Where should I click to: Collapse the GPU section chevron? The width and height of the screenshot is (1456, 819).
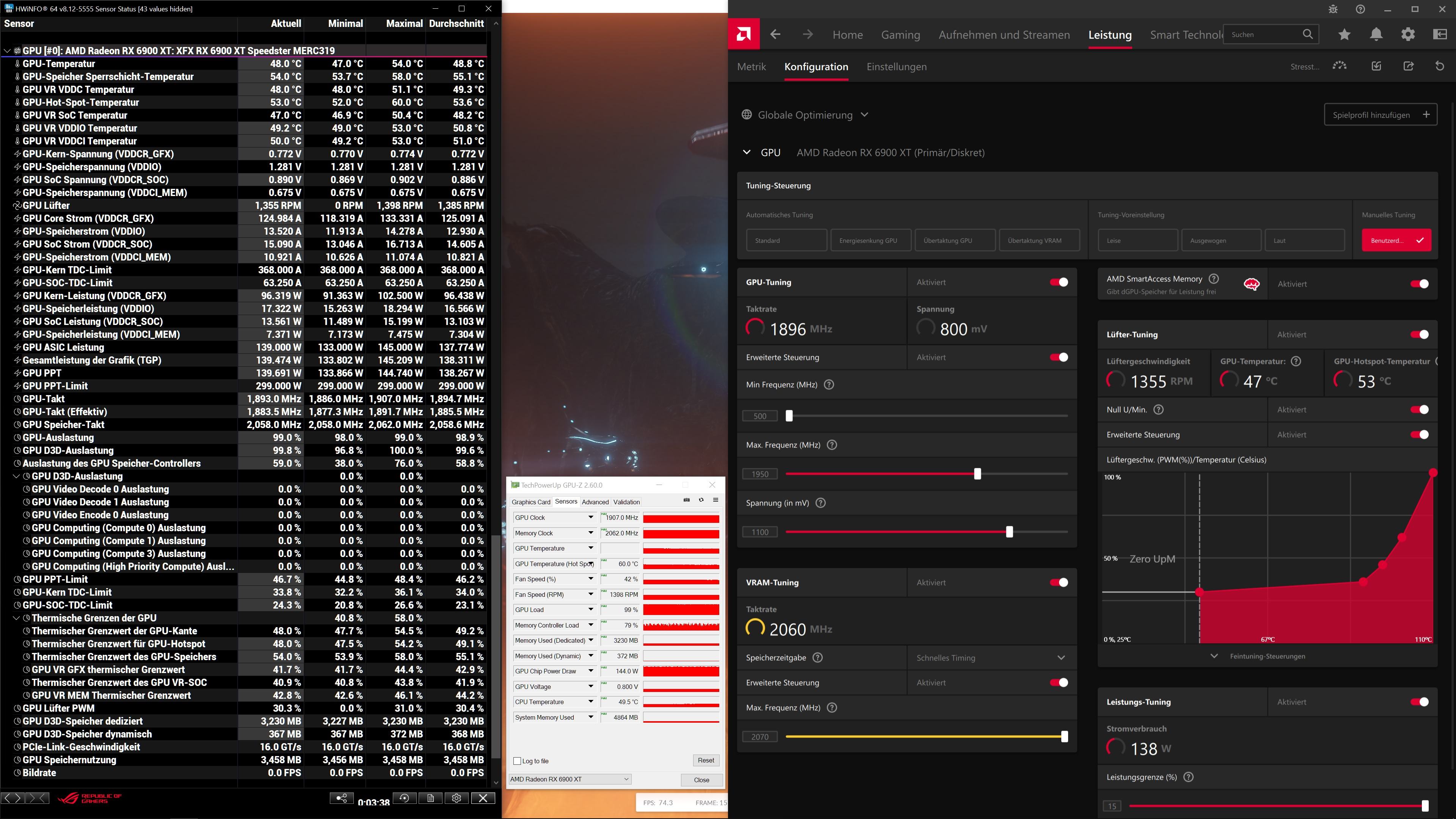tap(747, 152)
